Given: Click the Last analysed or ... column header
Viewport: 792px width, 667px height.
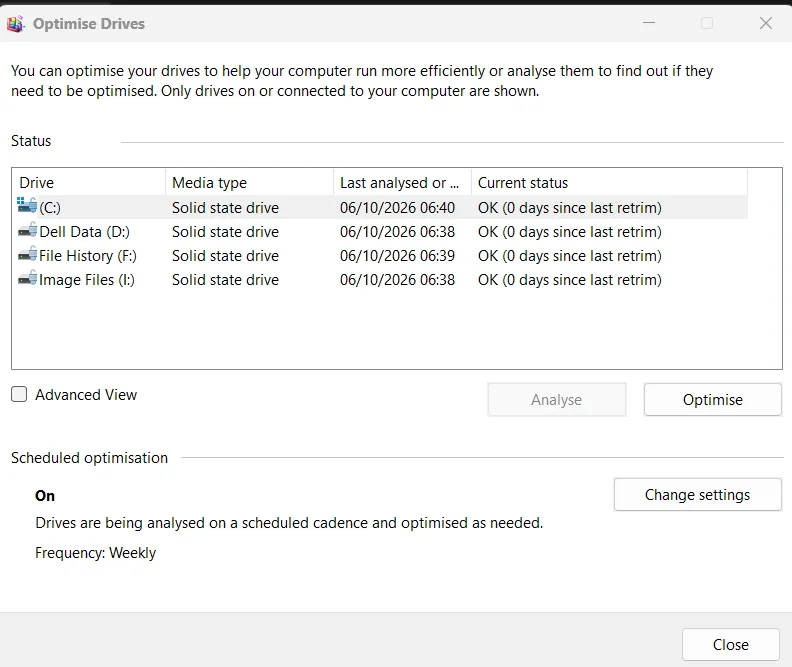Looking at the screenshot, I should point(403,182).
